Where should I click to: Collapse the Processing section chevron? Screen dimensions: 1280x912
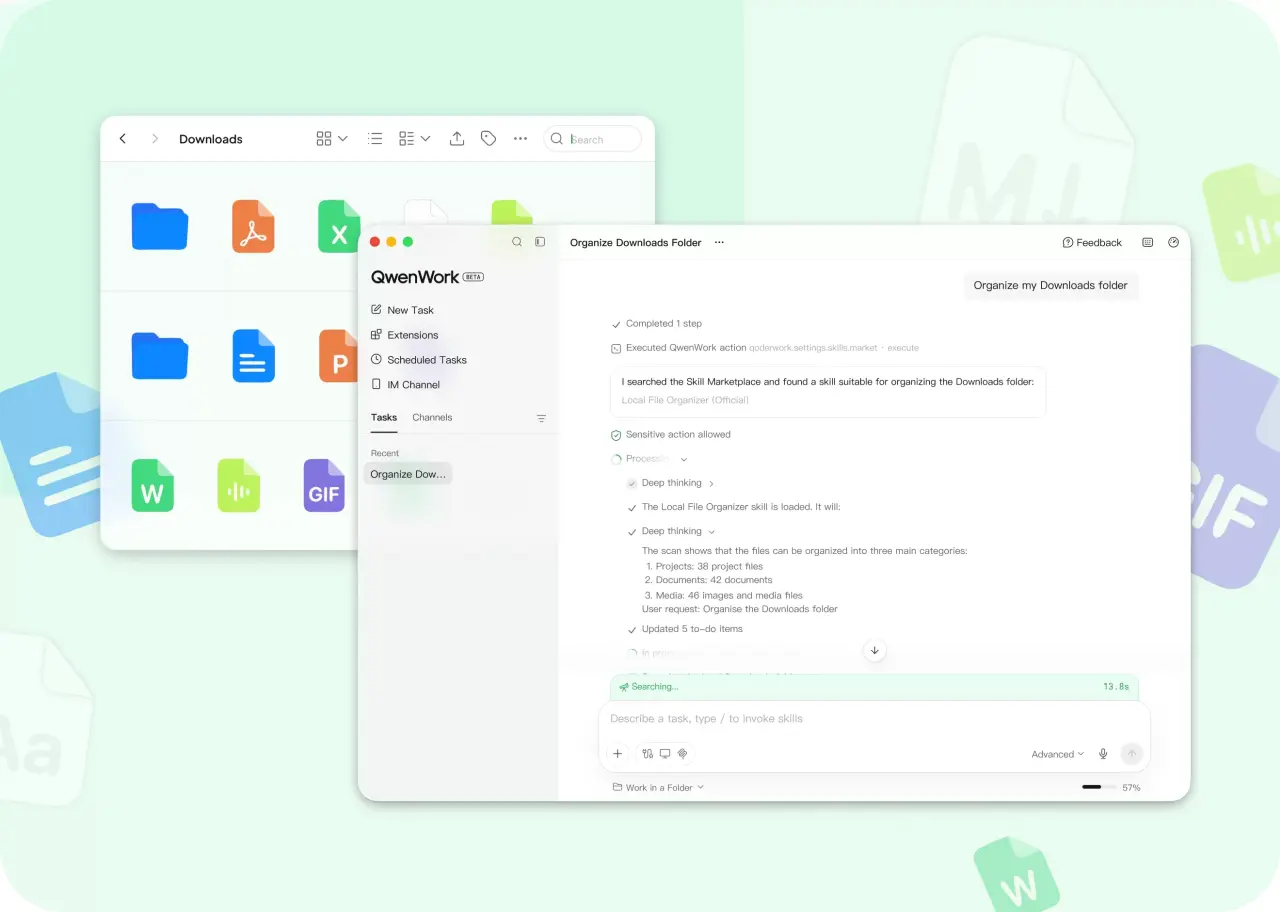tap(684, 459)
